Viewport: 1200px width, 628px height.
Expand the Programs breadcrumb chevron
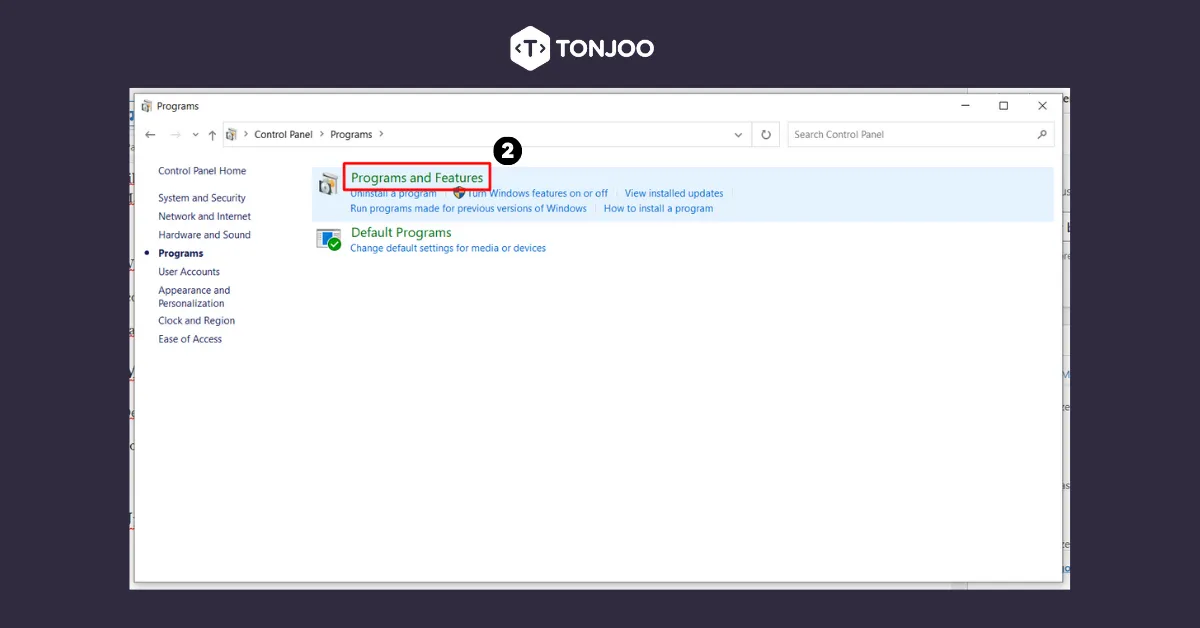[x=381, y=133]
